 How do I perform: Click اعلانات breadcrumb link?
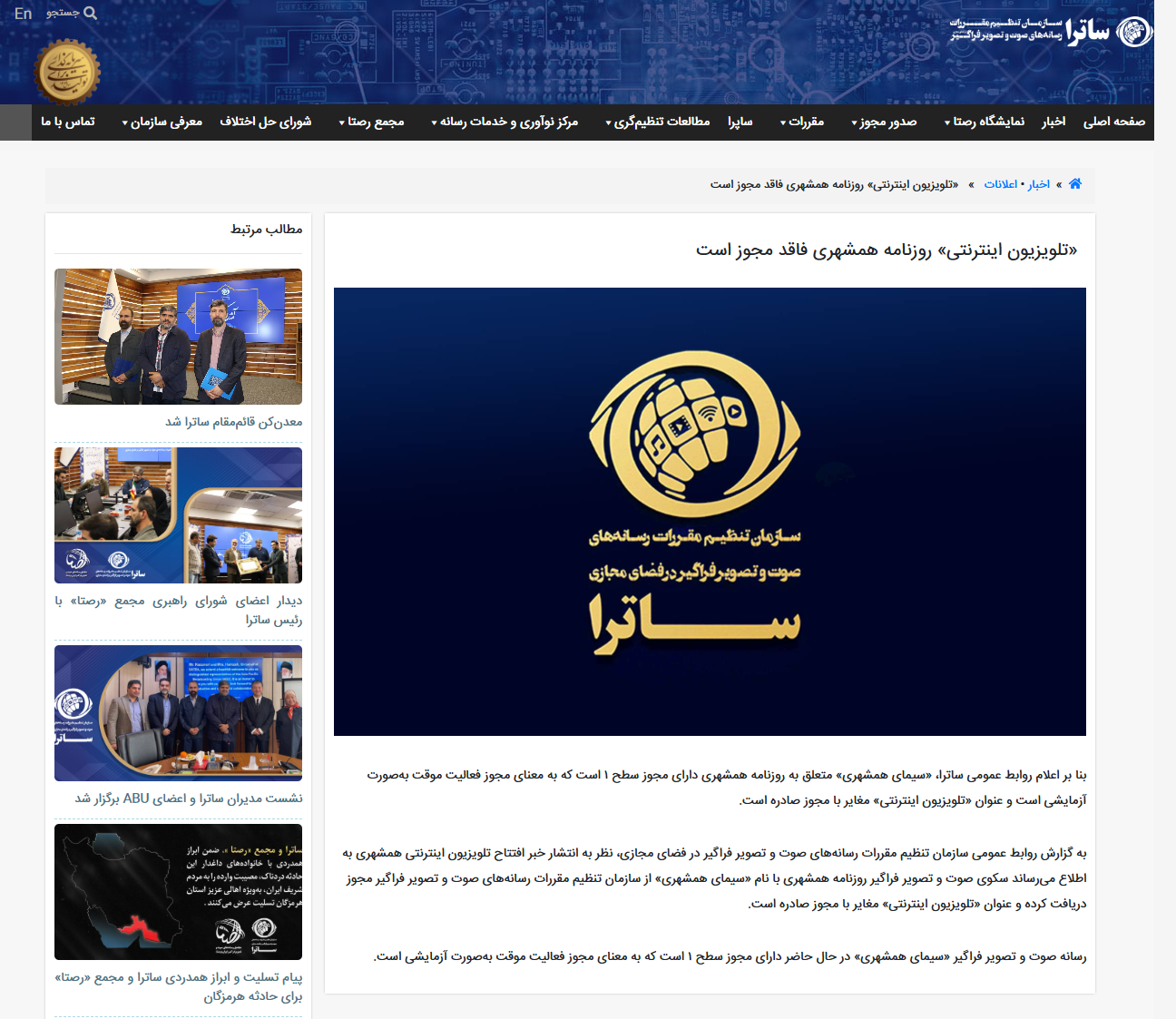pos(1001,184)
